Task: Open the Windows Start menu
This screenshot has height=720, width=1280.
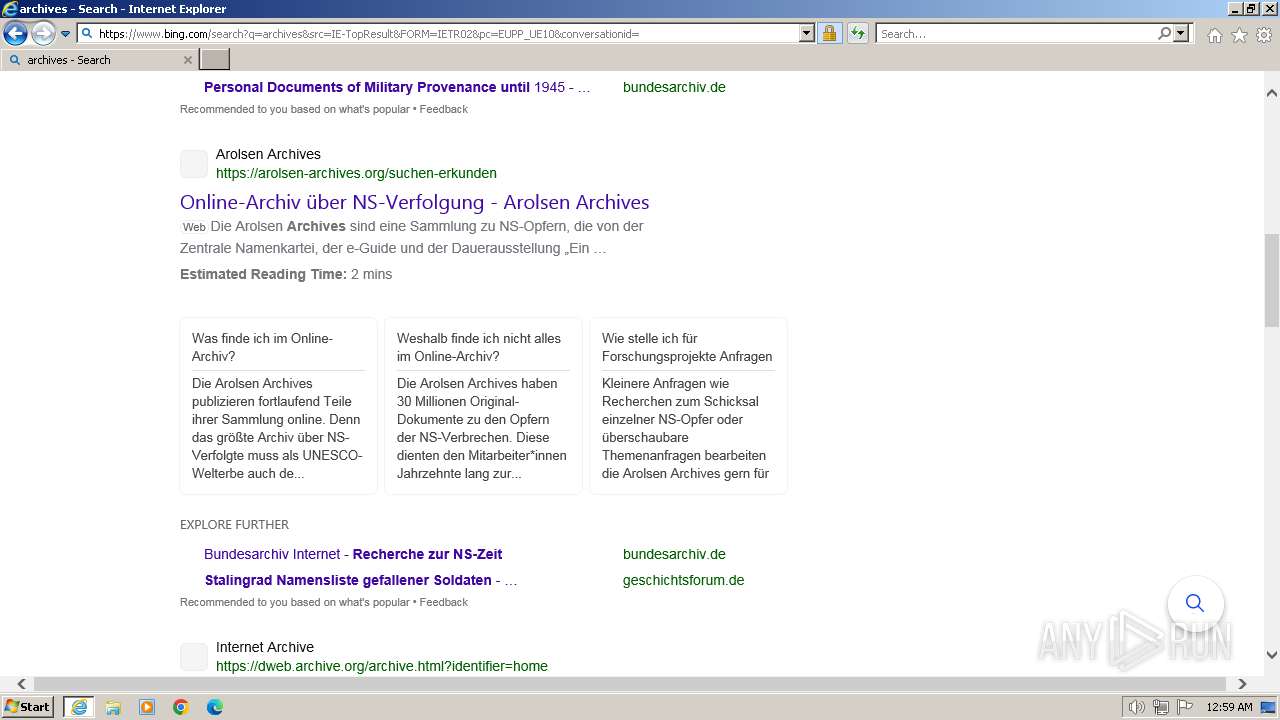Action: [x=28, y=707]
